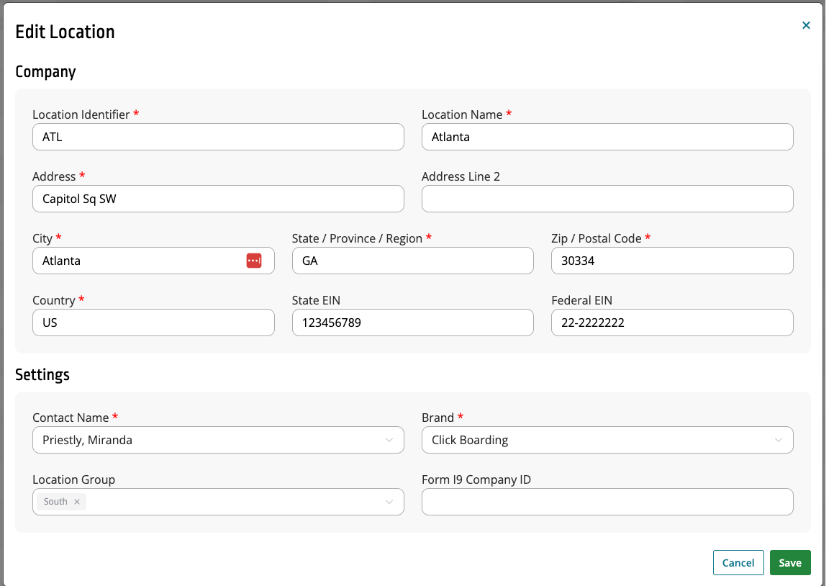Image resolution: width=828 pixels, height=586 pixels.
Task: Click the Edit Location heading
Action: [x=65, y=32]
